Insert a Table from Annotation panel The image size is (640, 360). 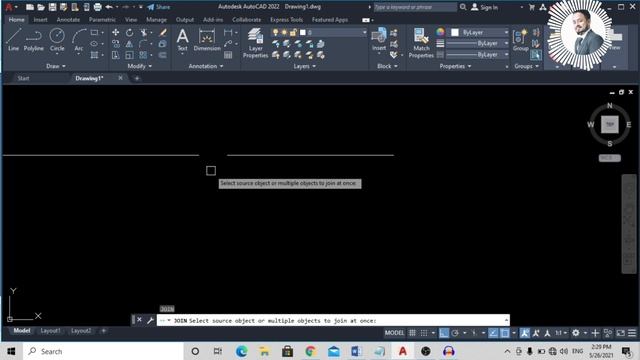click(x=228, y=55)
